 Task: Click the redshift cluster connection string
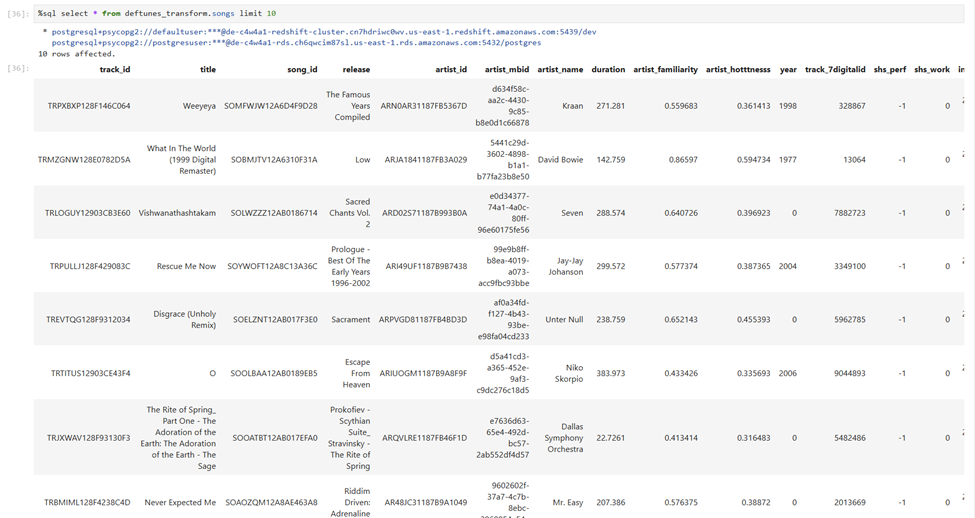[323, 32]
